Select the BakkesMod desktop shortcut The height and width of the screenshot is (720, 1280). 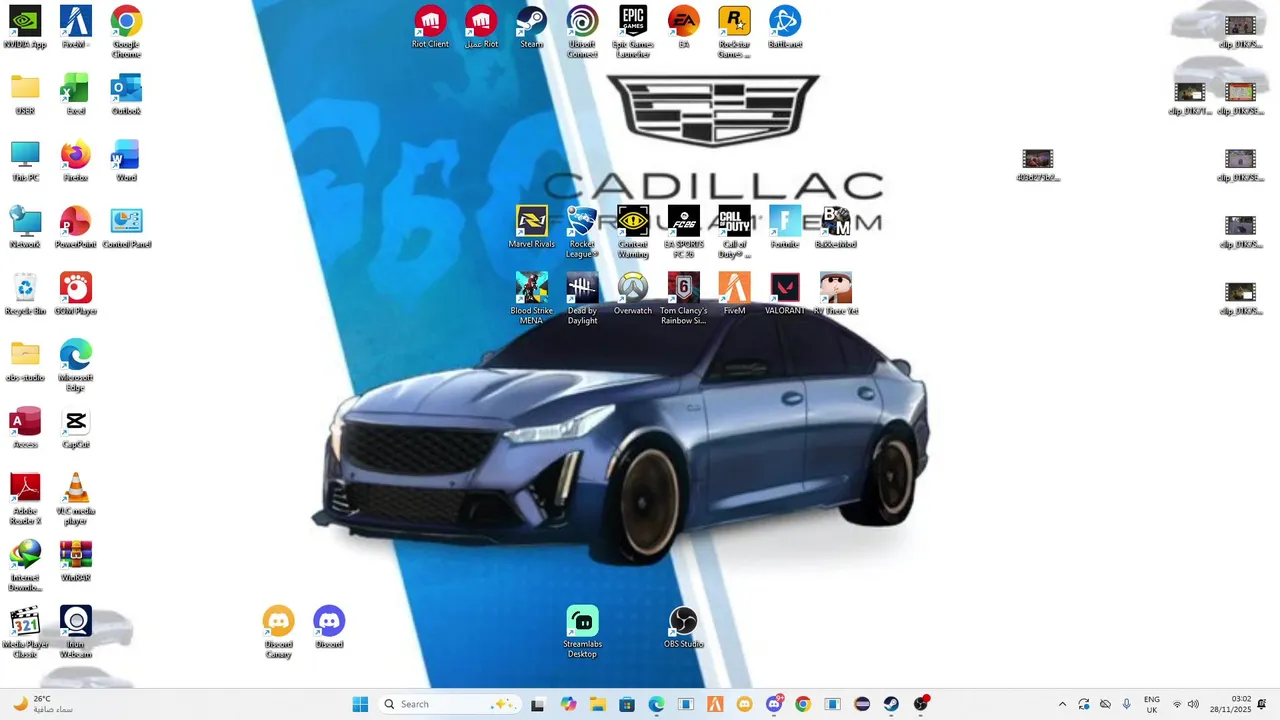point(836,228)
